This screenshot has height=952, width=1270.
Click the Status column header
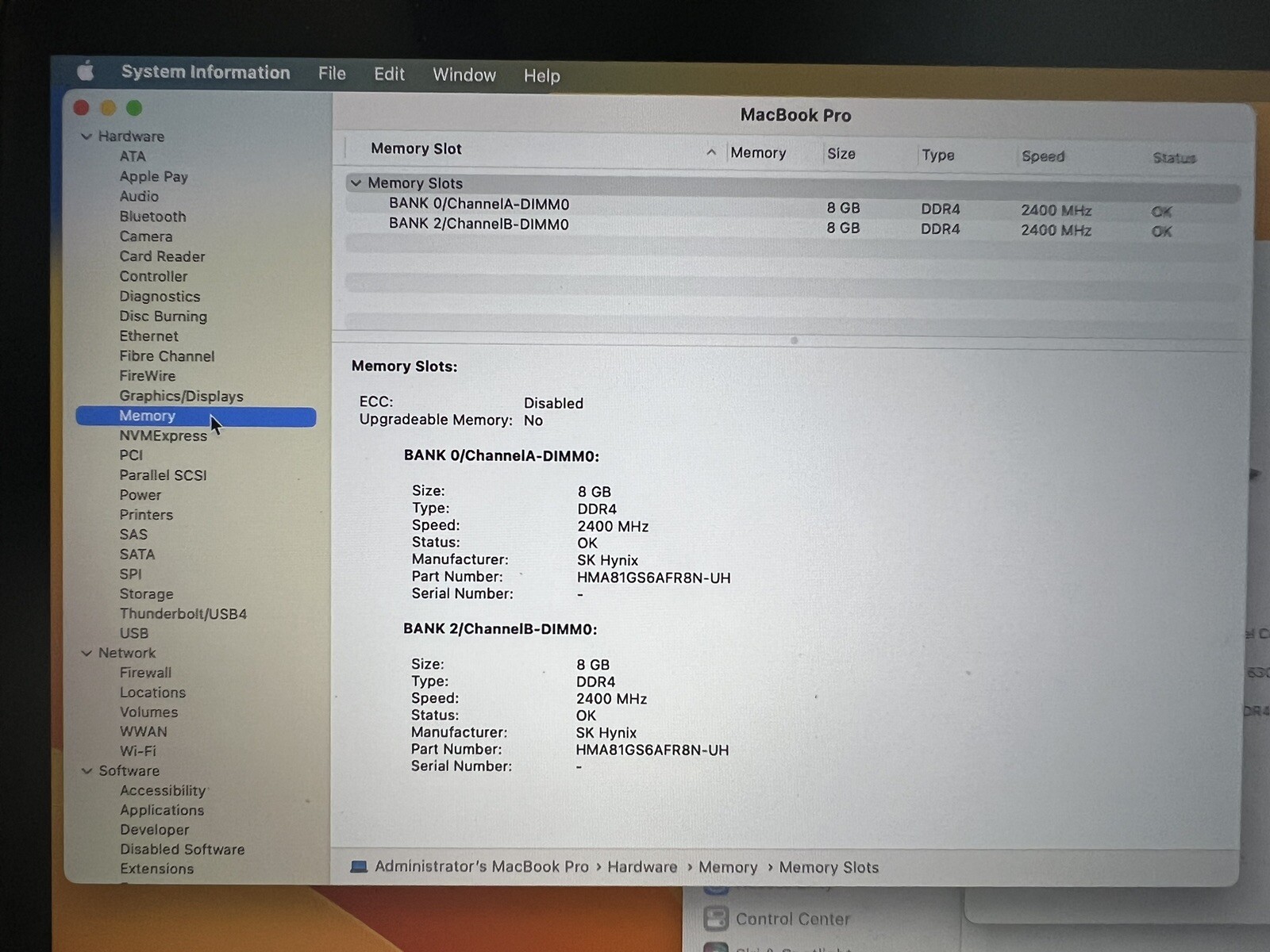tap(1174, 158)
